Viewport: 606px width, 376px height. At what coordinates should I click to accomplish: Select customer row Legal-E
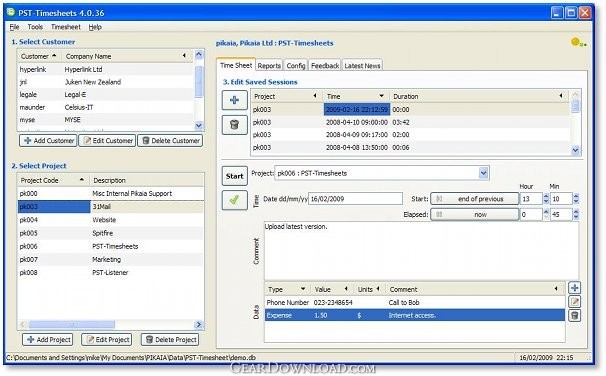106,95
